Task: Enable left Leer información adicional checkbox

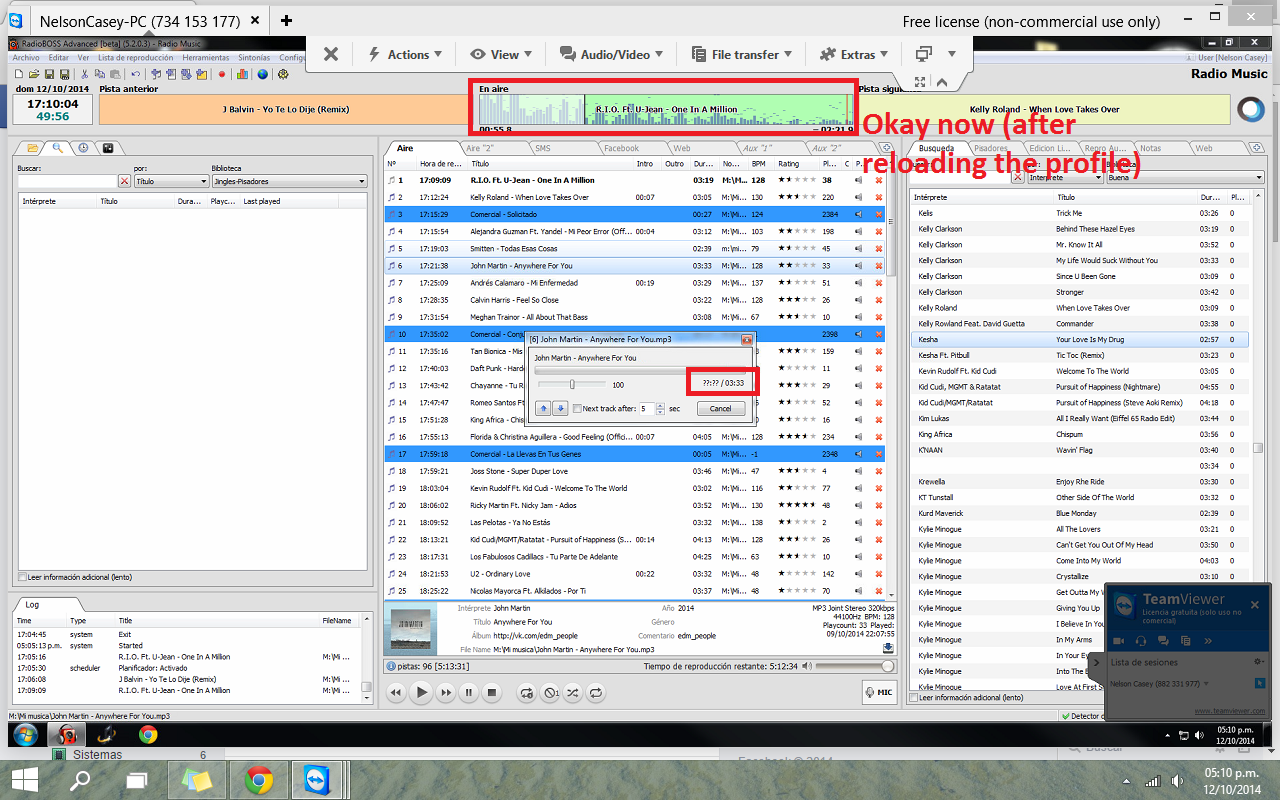Action: pyautogui.click(x=22, y=577)
